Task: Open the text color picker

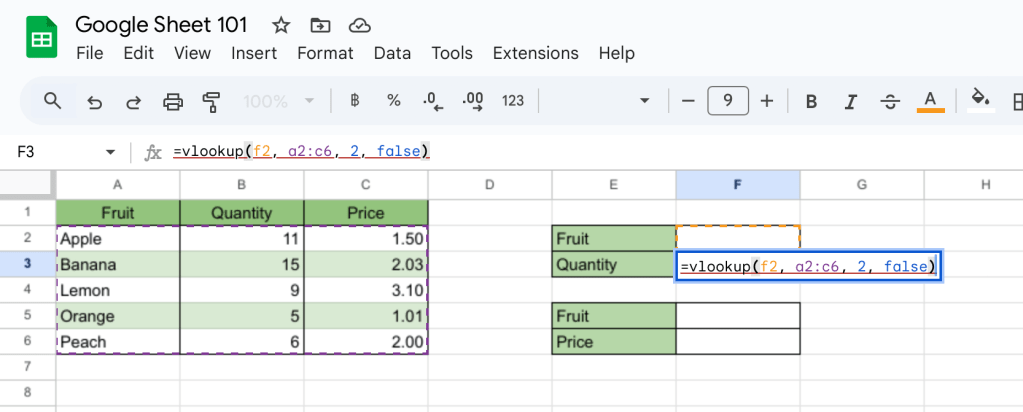Action: tap(931, 101)
